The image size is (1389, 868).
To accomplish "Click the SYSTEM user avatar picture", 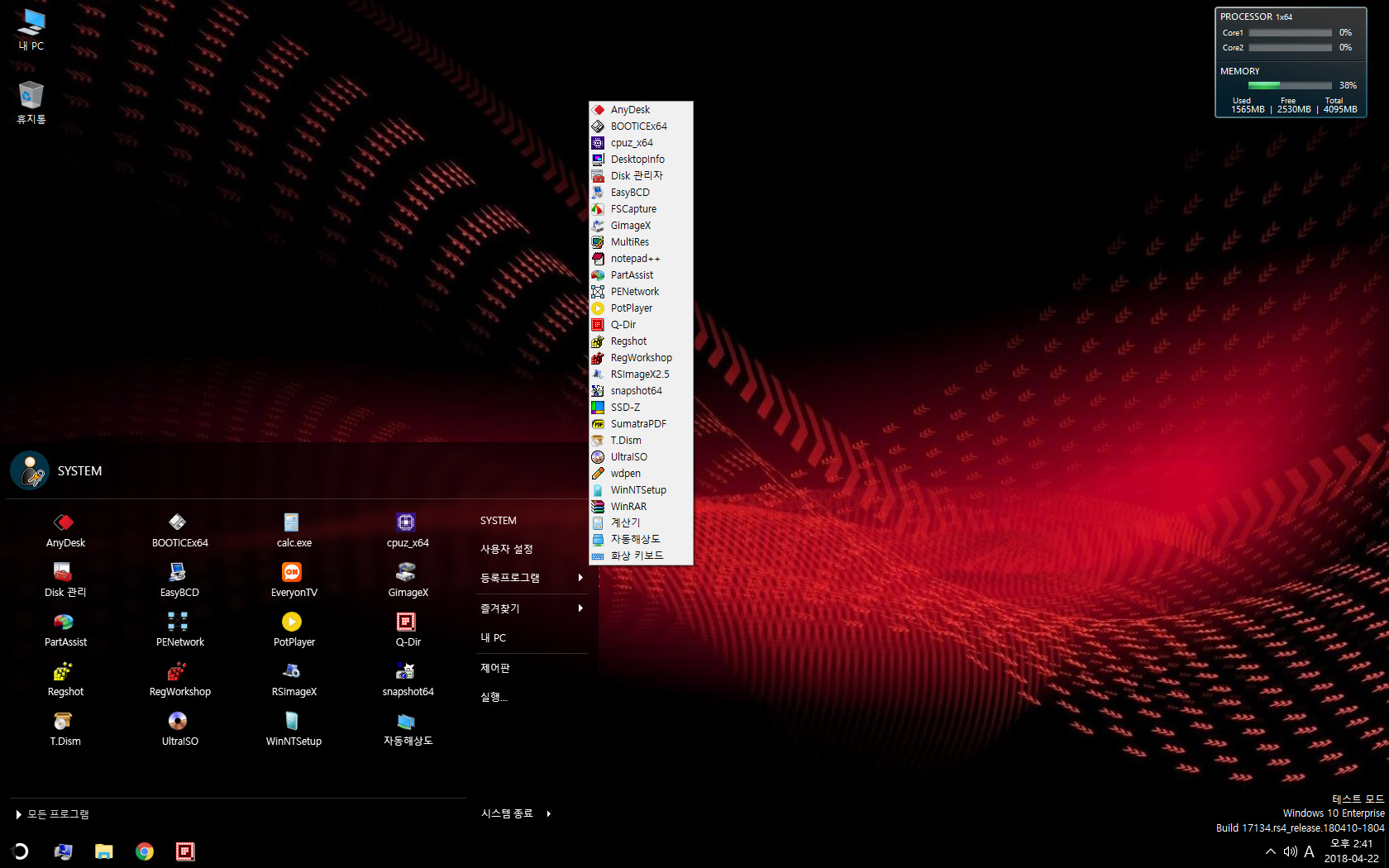I will click(x=30, y=470).
